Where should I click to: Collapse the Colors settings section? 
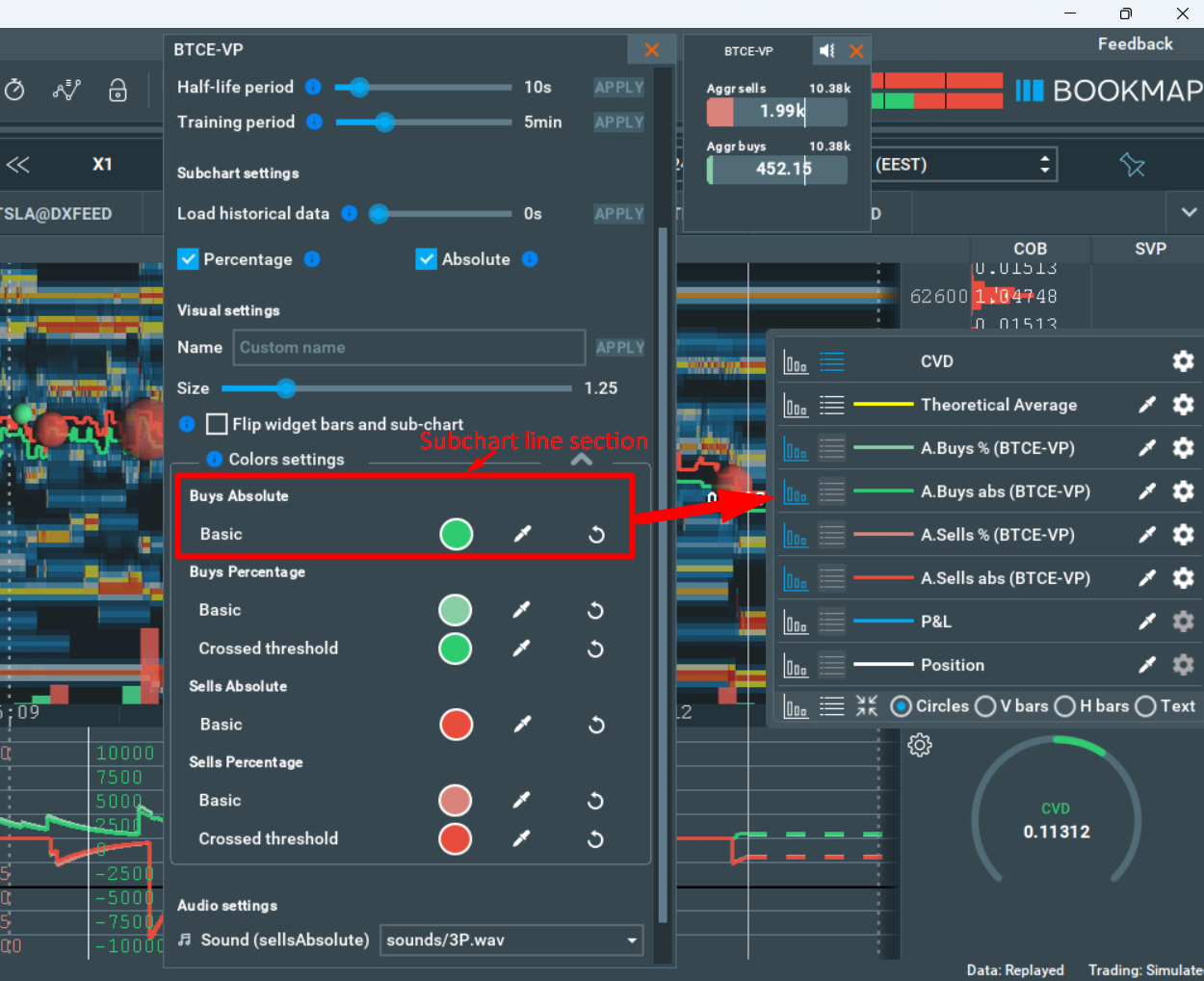click(x=581, y=460)
